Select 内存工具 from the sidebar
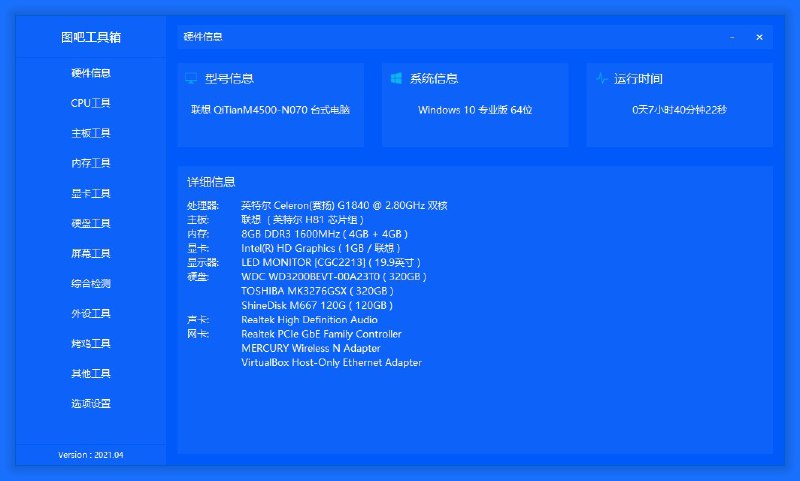 click(91, 163)
